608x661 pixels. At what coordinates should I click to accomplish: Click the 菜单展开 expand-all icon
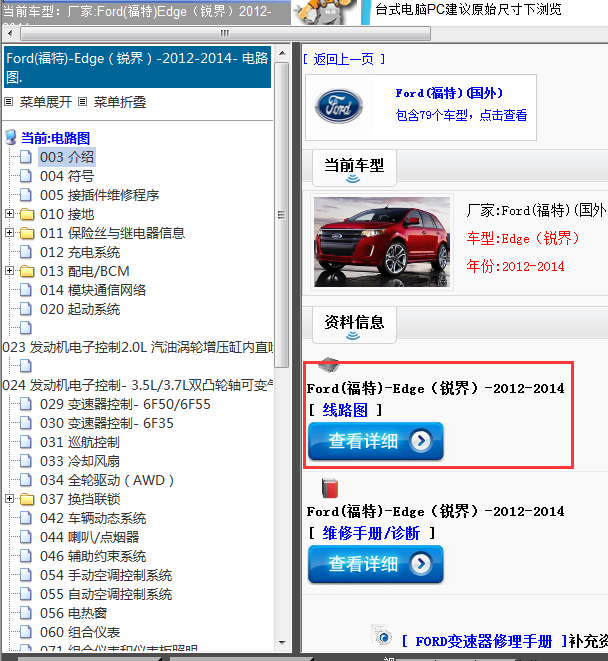9,102
